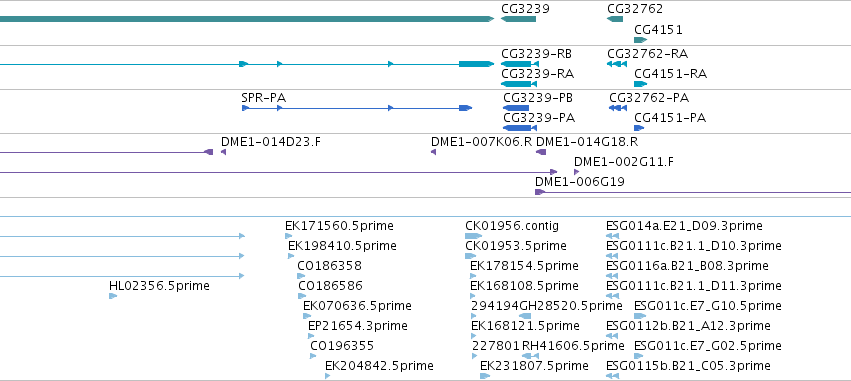Select the CK01956.contig EST block
The width and height of the screenshot is (851, 381).
click(x=473, y=236)
